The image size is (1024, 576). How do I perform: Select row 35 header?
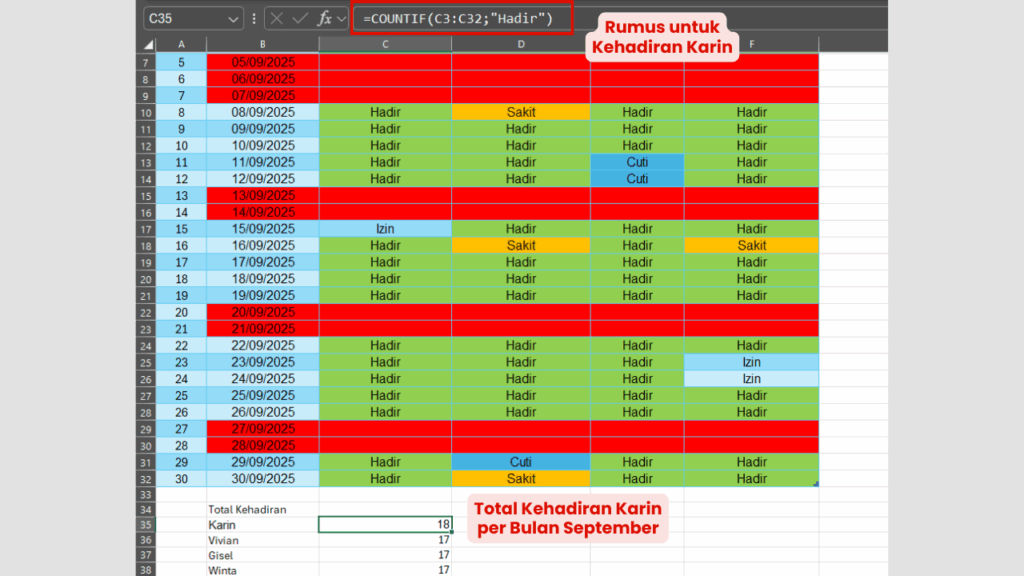[x=145, y=524]
